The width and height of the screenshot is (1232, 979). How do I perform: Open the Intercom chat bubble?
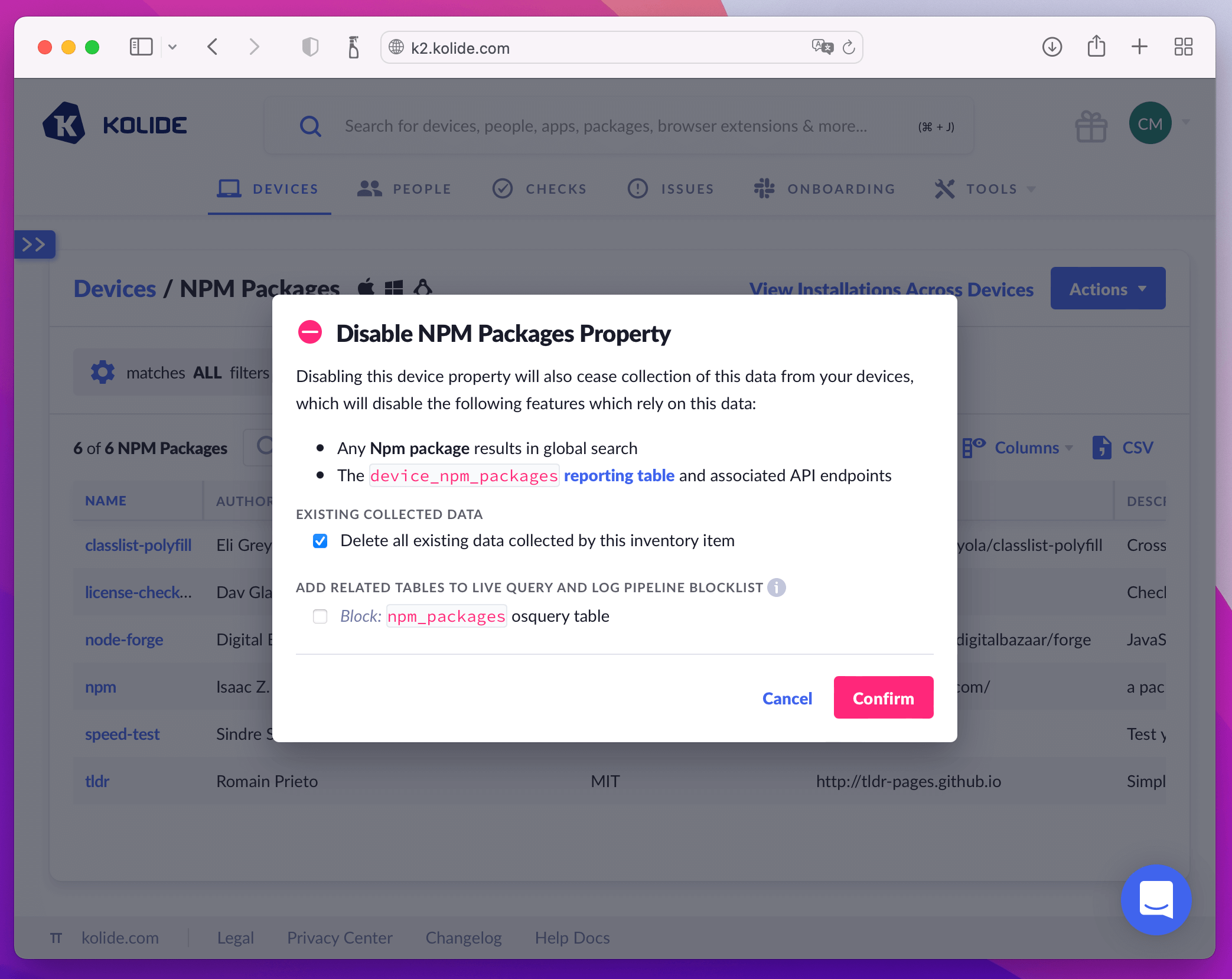click(x=1155, y=899)
